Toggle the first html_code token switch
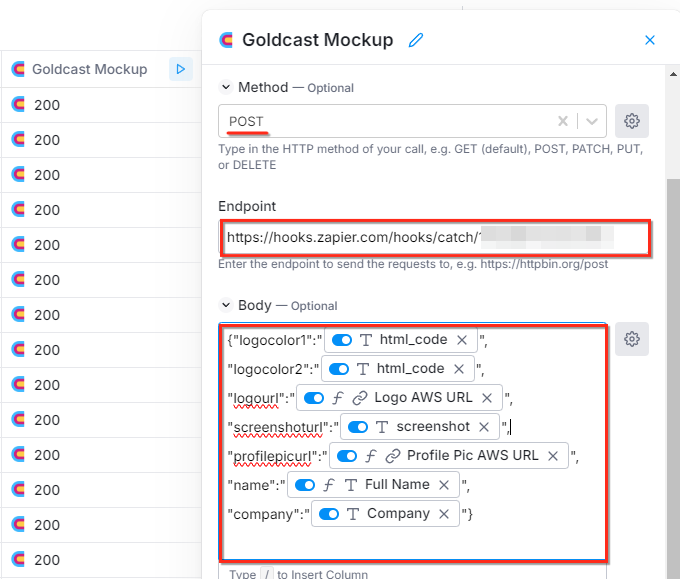The image size is (680, 579). 341,340
